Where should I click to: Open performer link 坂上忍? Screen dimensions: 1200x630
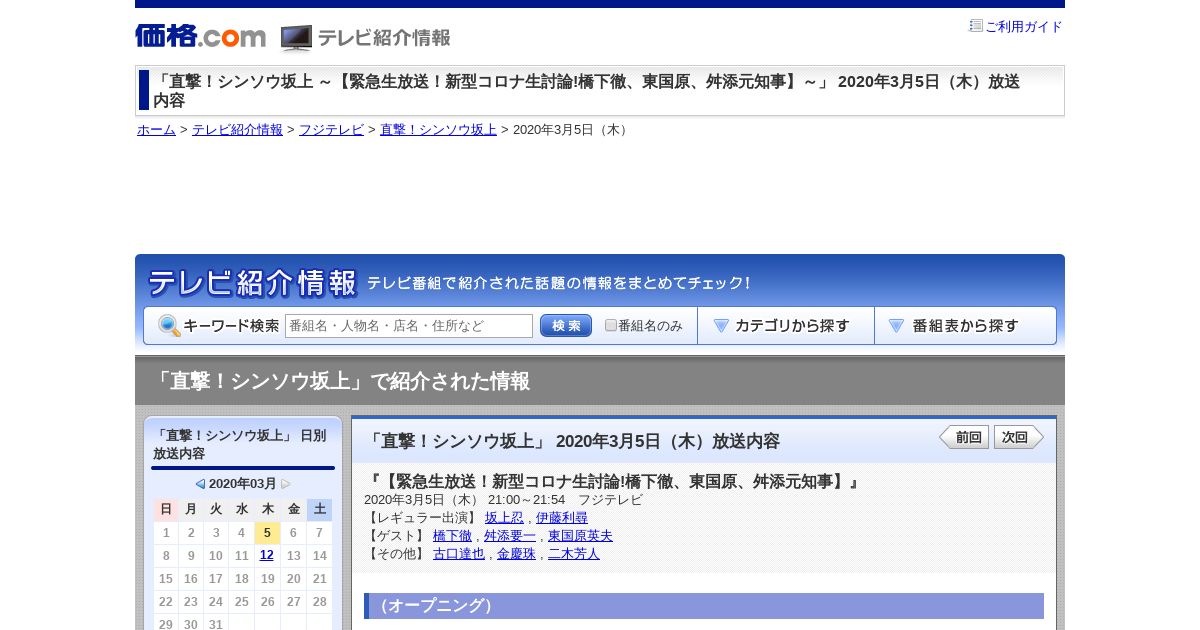click(504, 518)
